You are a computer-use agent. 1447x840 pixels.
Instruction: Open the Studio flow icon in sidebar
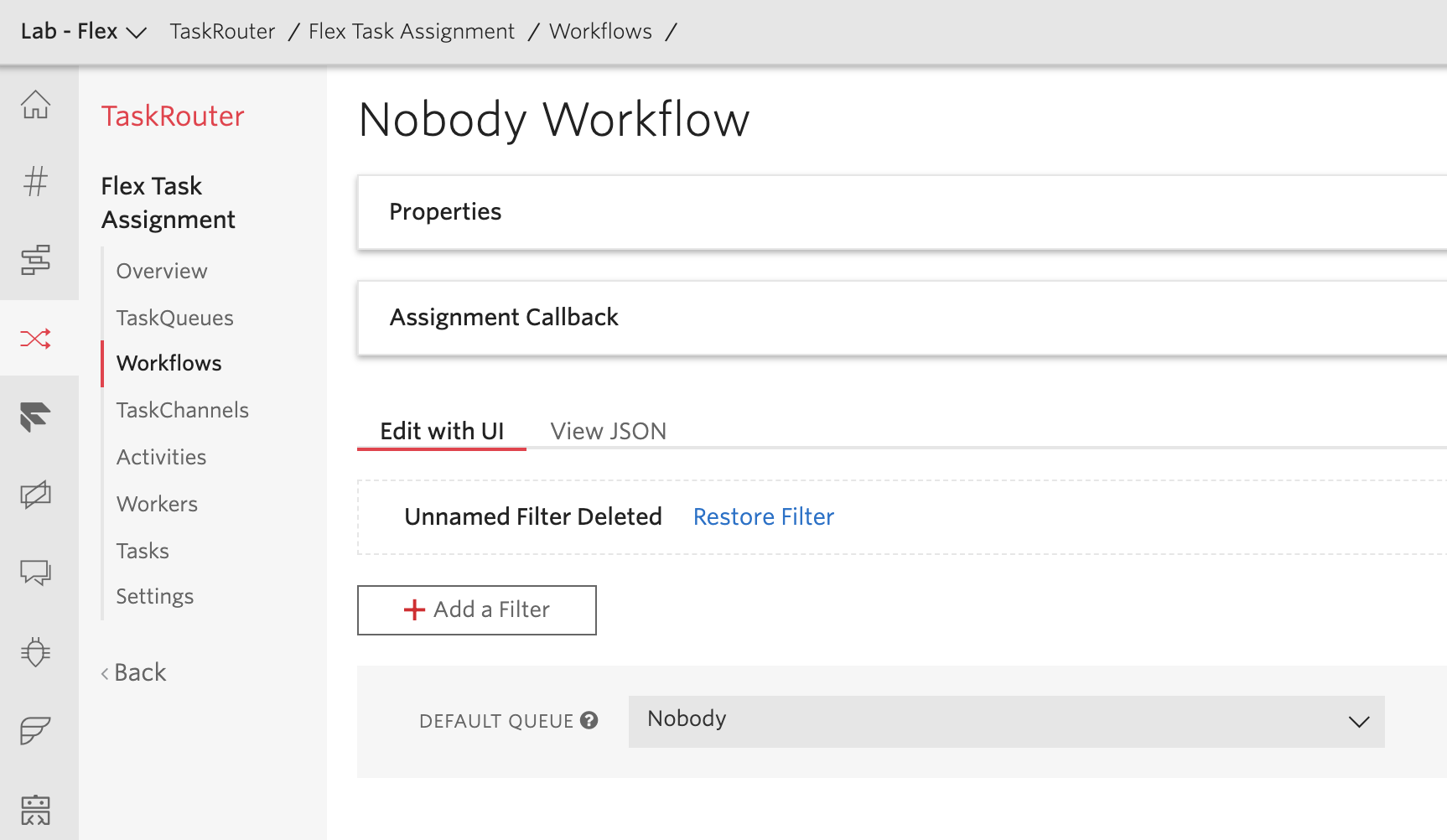coord(35,260)
